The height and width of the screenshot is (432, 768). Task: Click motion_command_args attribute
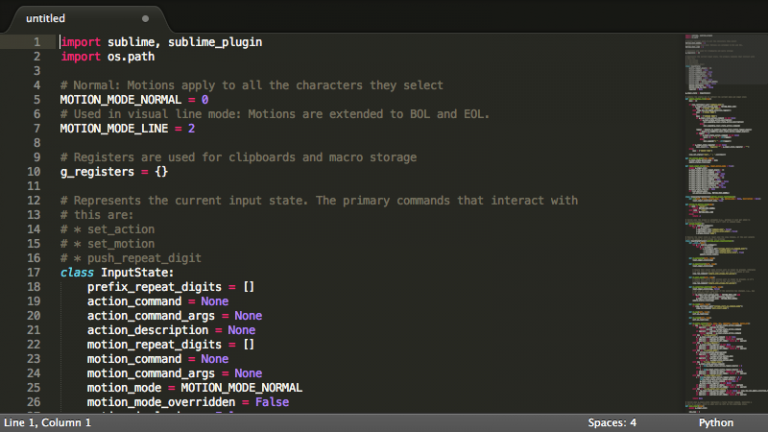(151, 374)
